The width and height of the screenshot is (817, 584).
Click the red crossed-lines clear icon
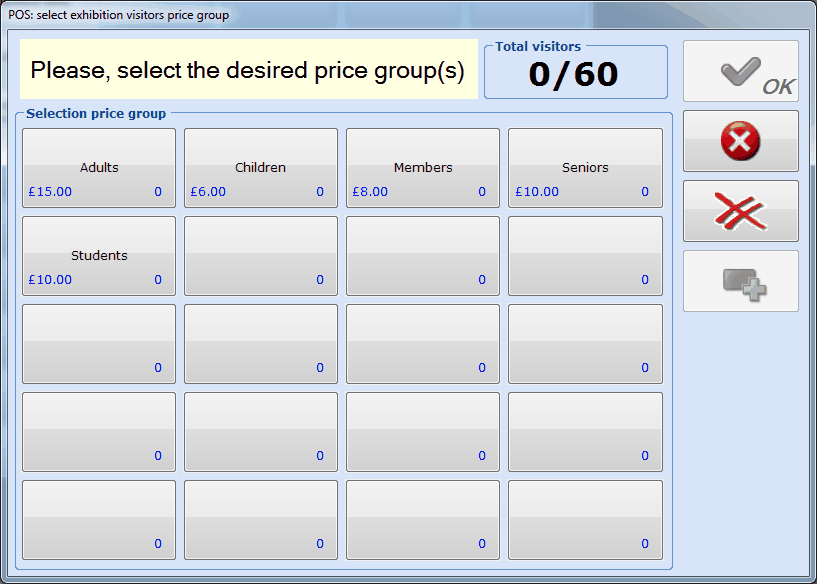740,211
